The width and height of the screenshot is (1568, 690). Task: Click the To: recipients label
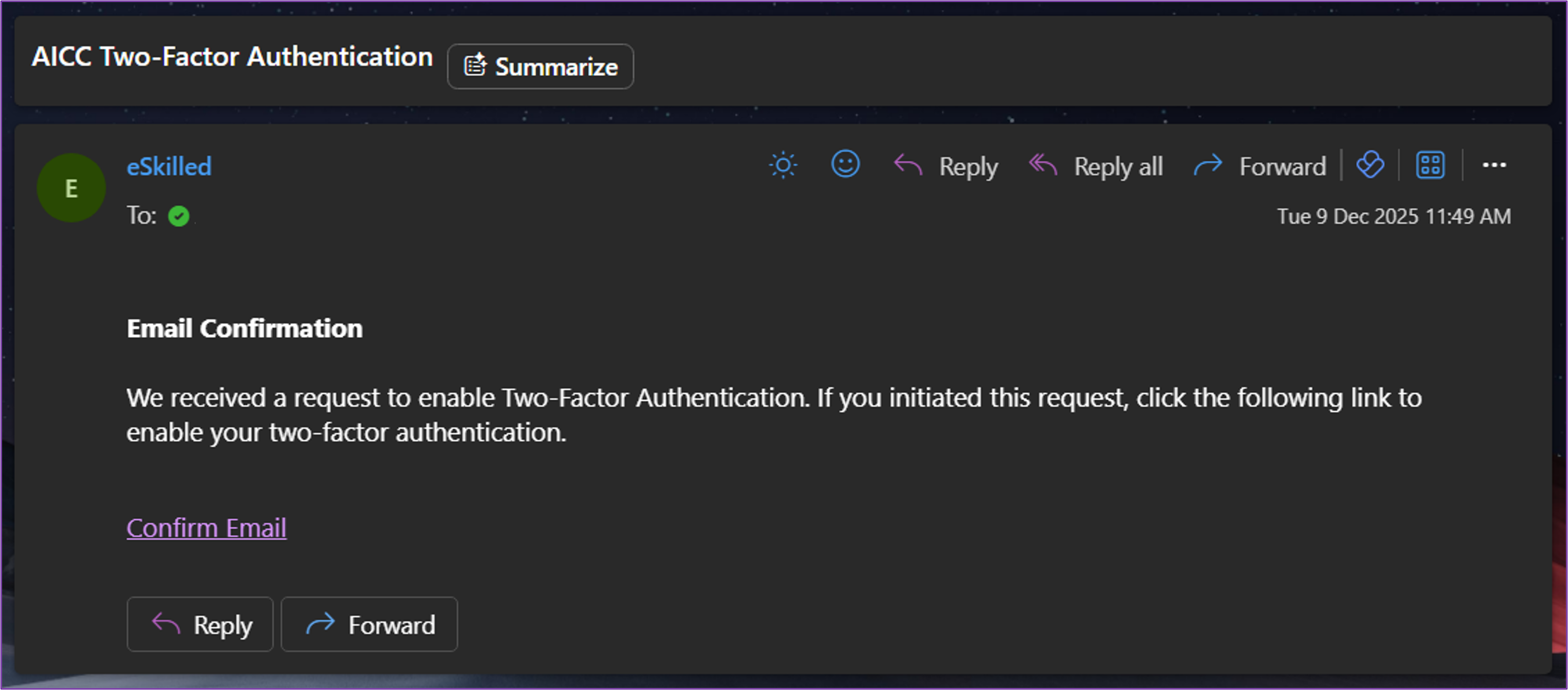coord(141,216)
